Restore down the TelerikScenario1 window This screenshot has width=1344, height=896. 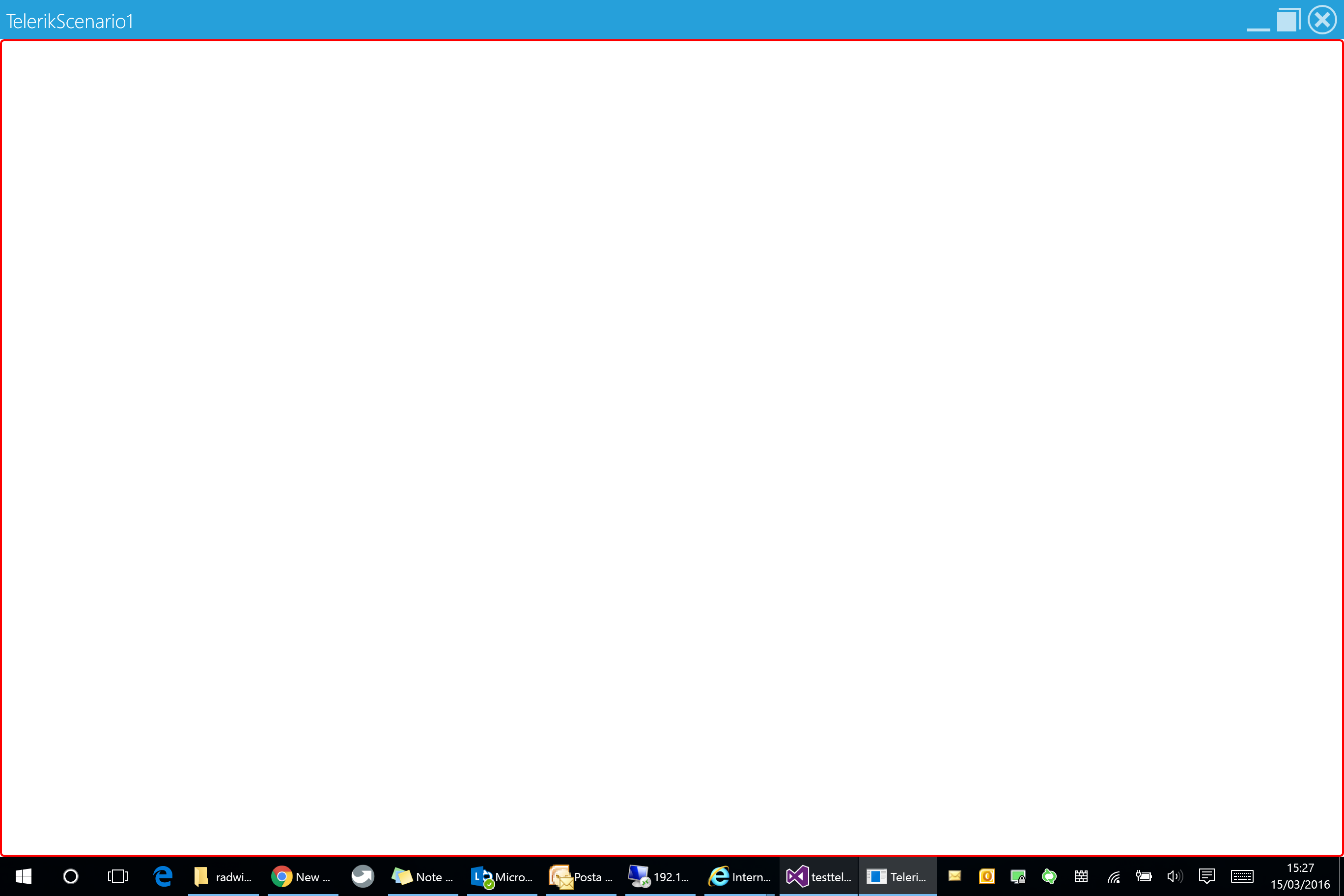coord(1288,21)
